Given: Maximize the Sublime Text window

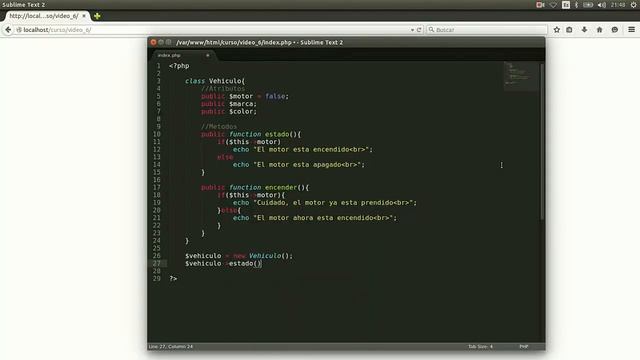Looking at the screenshot, I should tap(168, 42).
